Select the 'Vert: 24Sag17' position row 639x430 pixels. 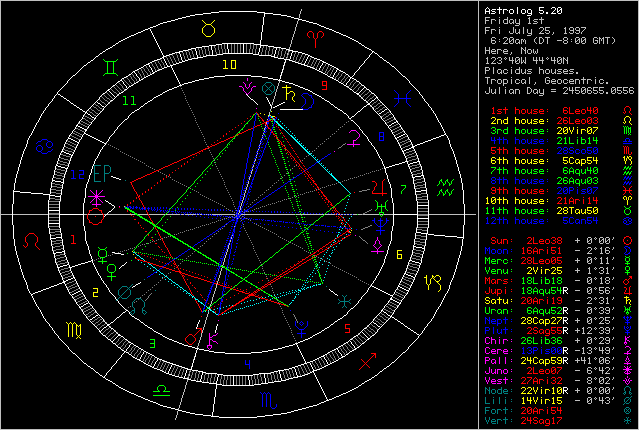[559, 421]
